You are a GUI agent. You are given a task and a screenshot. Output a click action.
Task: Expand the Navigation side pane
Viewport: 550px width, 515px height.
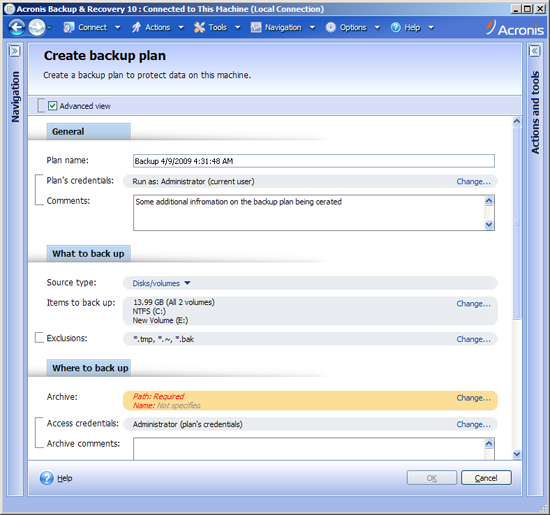15,51
